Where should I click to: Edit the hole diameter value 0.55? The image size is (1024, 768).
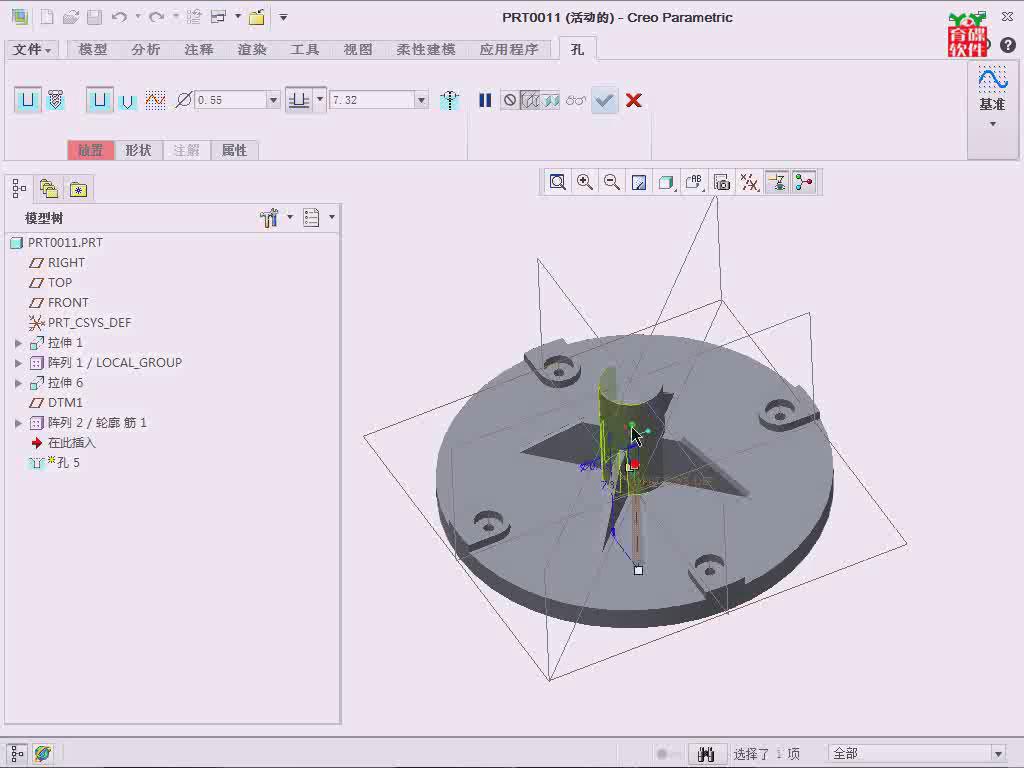click(x=231, y=100)
